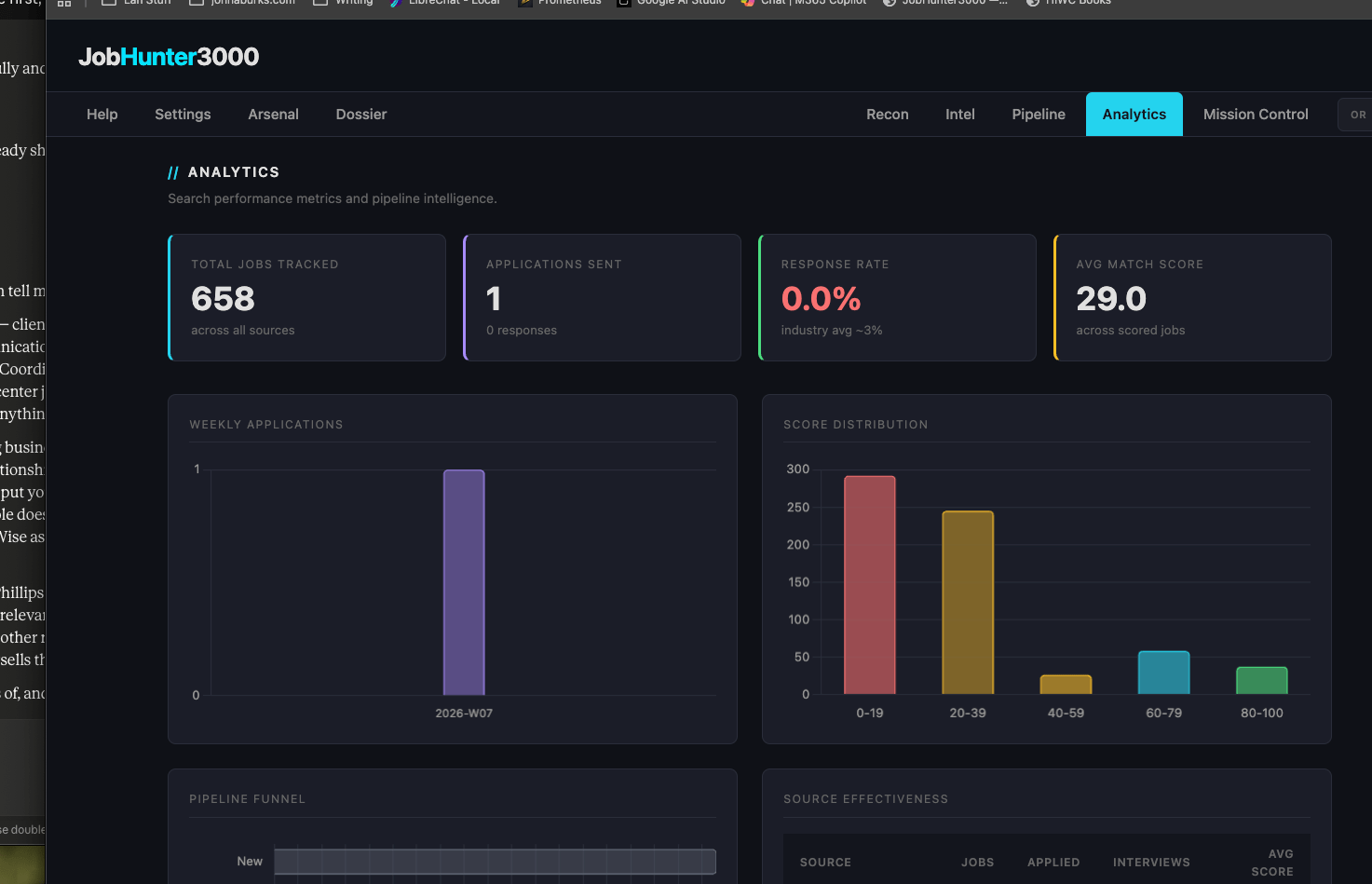
Task: Click the JobHunter3000 logo
Action: [x=169, y=56]
